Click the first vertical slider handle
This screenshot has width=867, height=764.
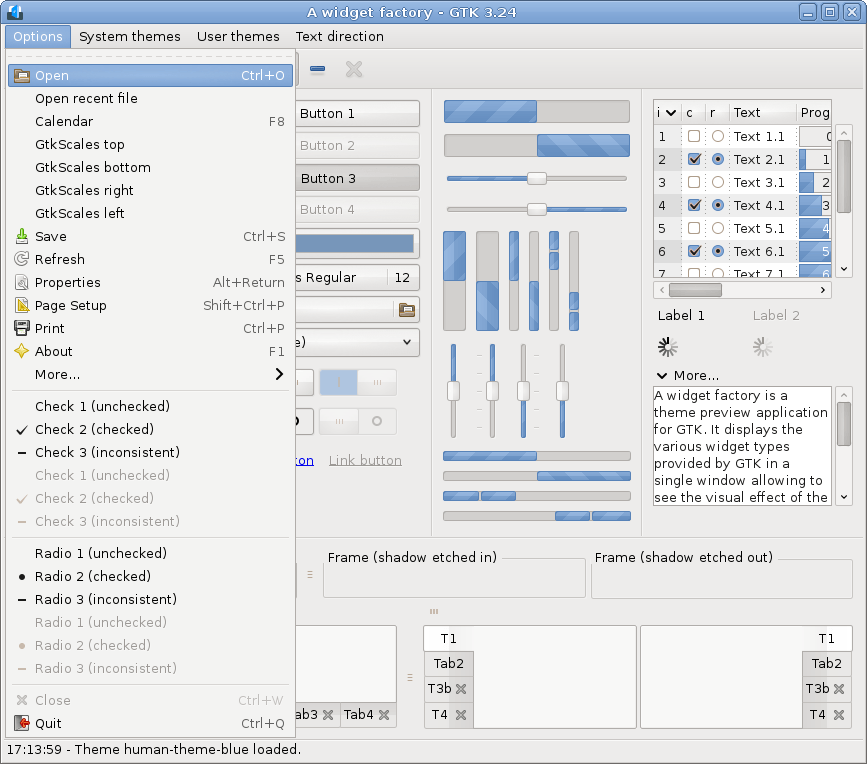[453, 391]
